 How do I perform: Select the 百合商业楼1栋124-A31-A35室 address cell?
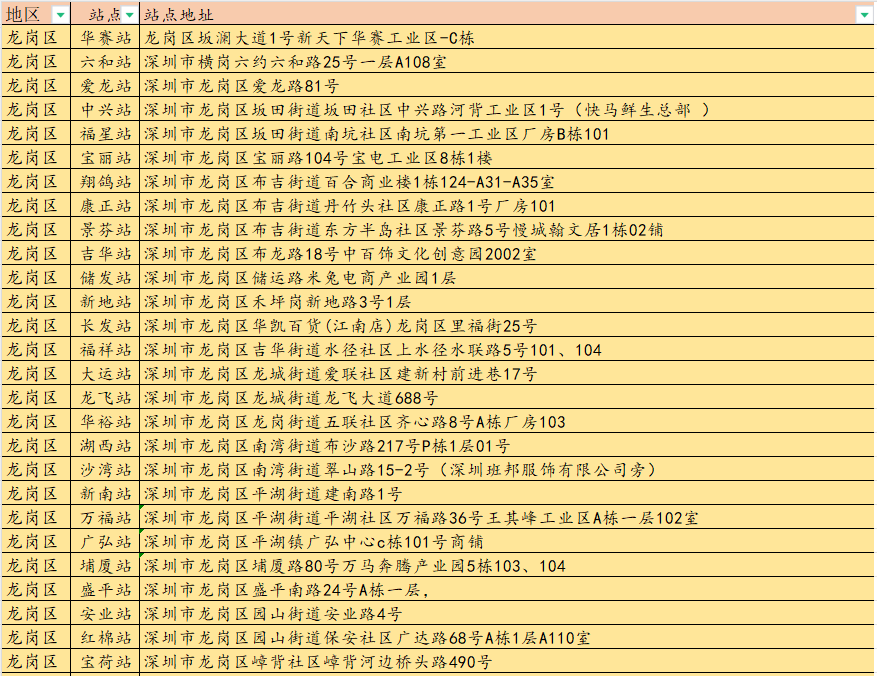(507, 182)
